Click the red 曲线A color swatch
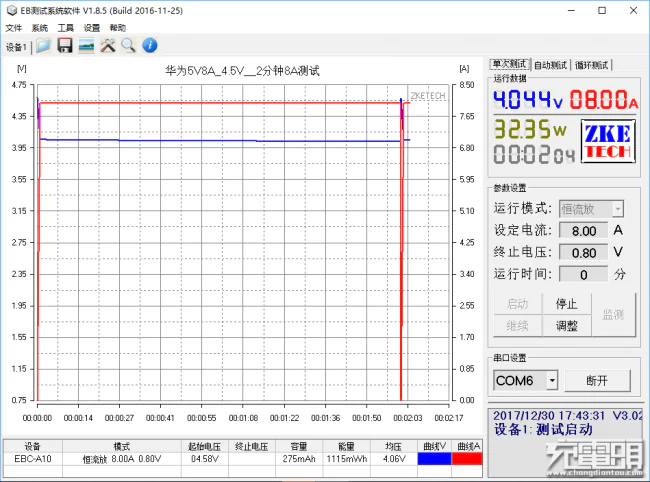The image size is (650, 482). [x=467, y=458]
